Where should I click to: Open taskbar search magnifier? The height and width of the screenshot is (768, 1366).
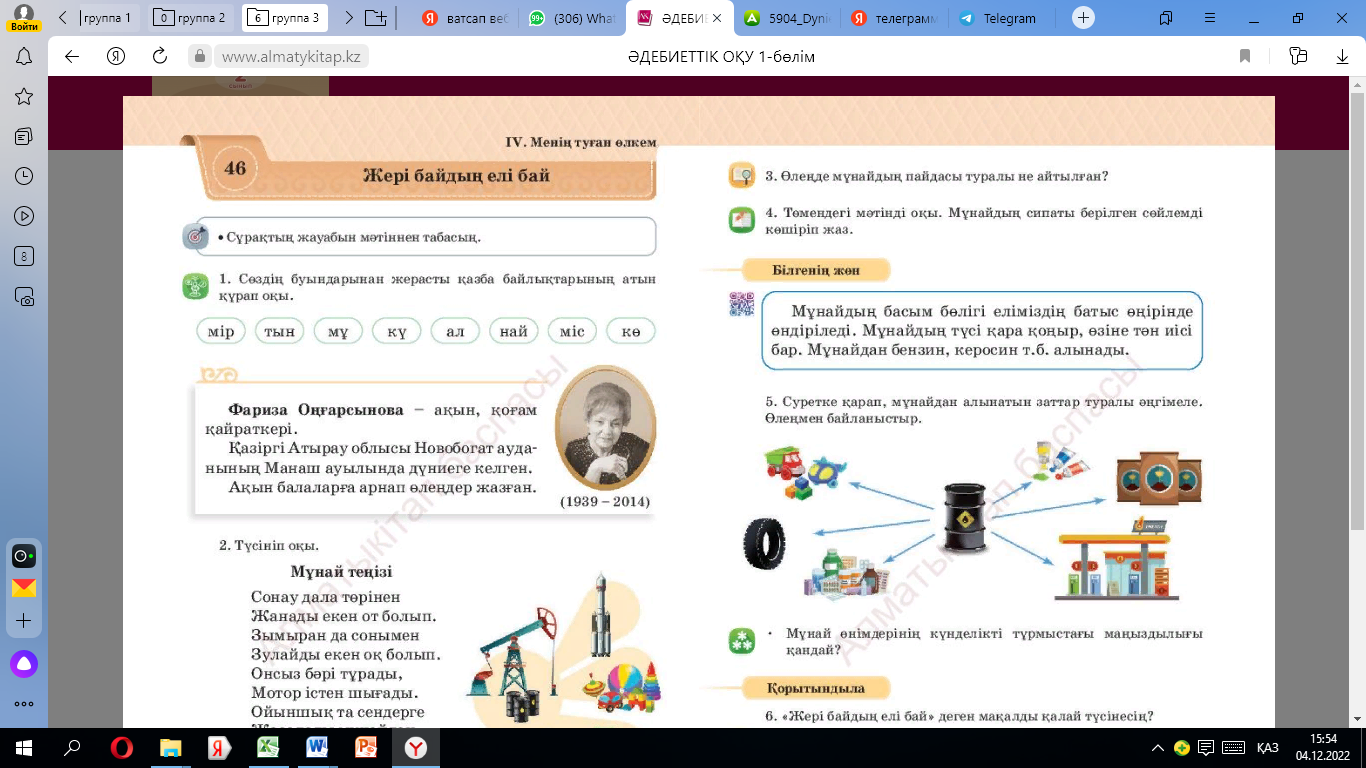(x=72, y=748)
